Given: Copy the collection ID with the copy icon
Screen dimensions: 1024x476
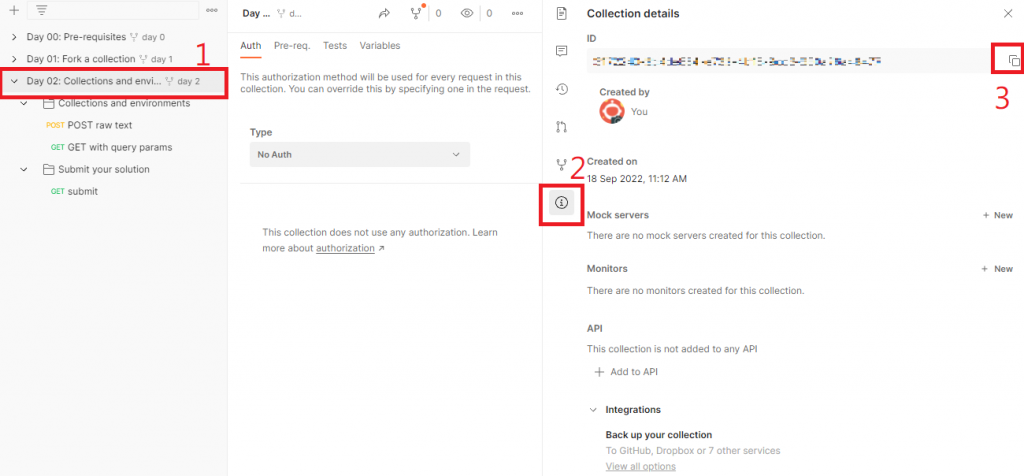Looking at the screenshot, I should (1014, 61).
